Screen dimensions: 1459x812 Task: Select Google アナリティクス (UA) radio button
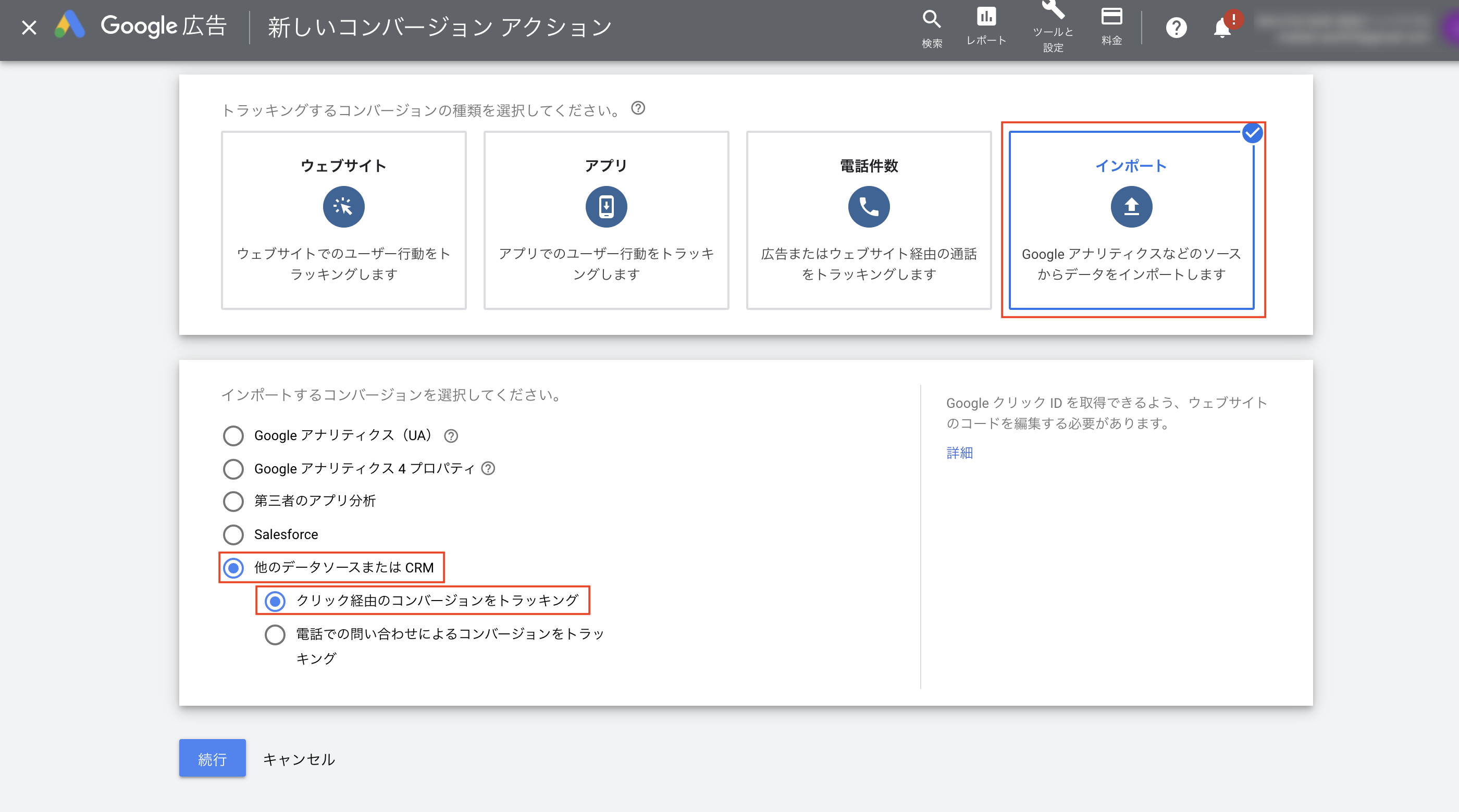[233, 436]
